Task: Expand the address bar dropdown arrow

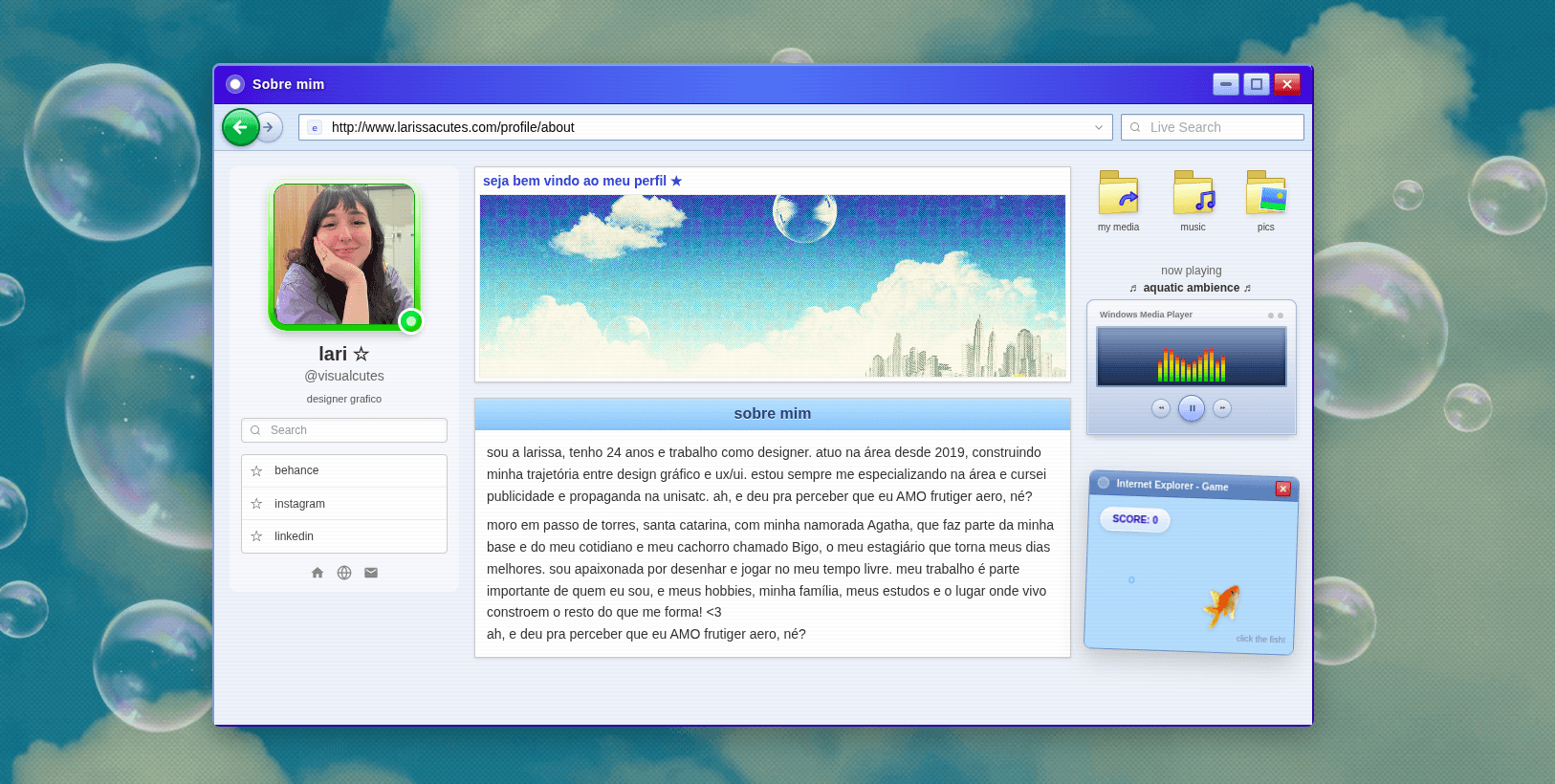Action: pos(1098,127)
